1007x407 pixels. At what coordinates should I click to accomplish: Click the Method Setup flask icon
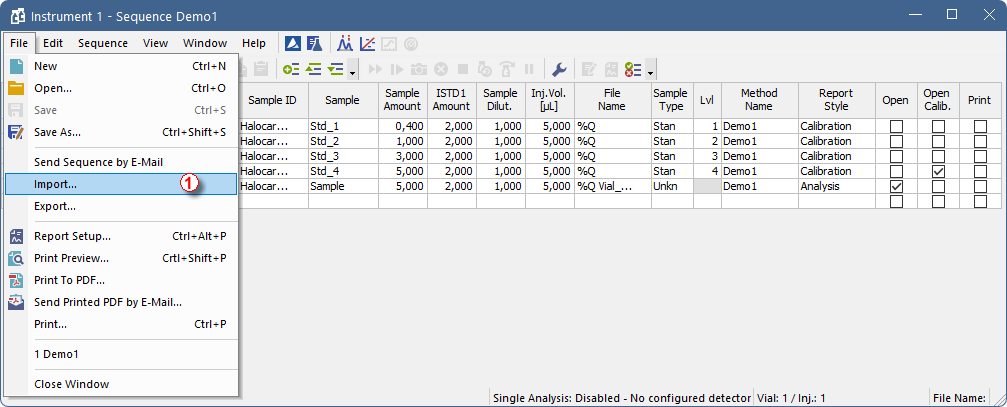(313, 43)
